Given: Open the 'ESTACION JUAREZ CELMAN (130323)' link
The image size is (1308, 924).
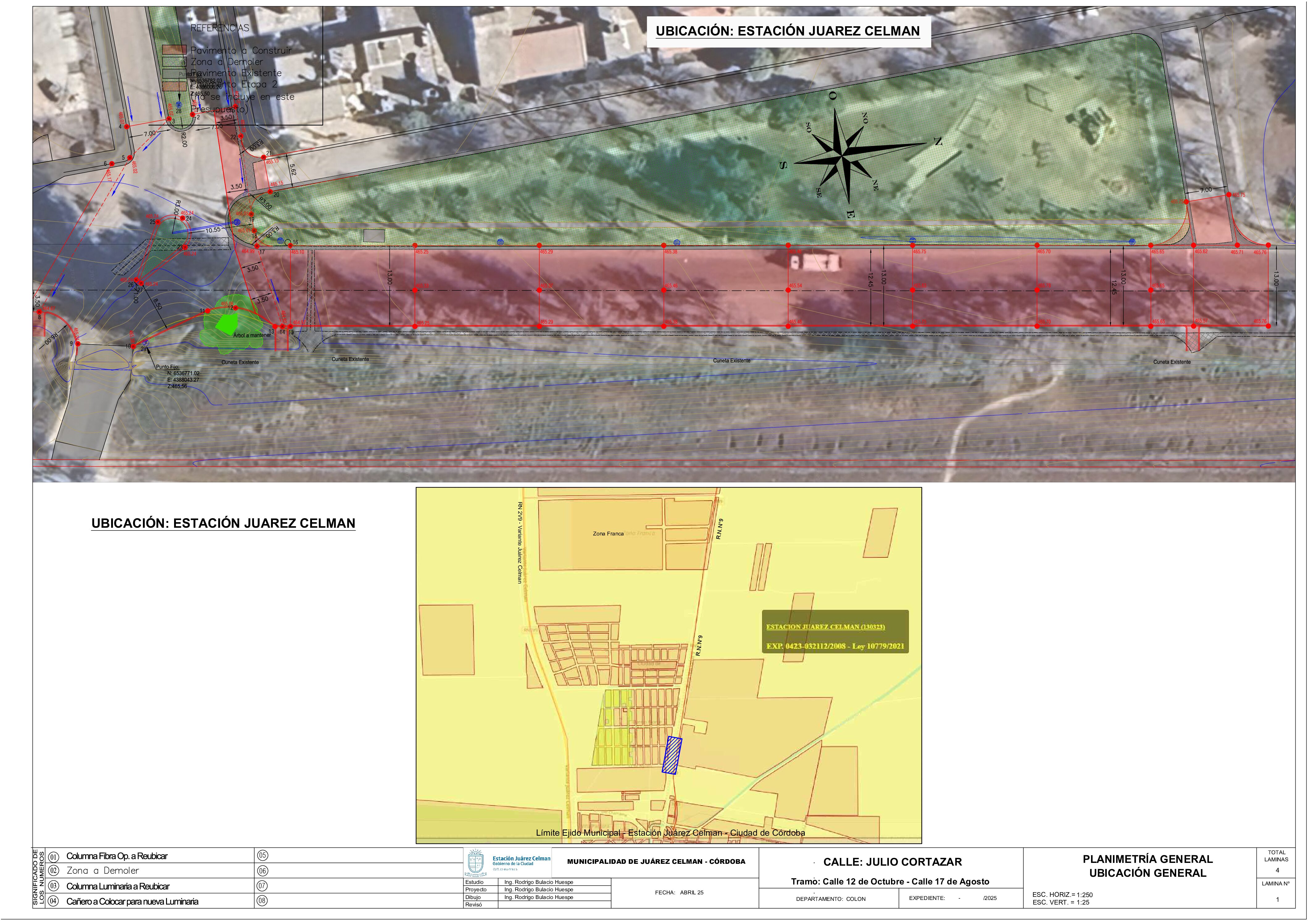Looking at the screenshot, I should [826, 627].
